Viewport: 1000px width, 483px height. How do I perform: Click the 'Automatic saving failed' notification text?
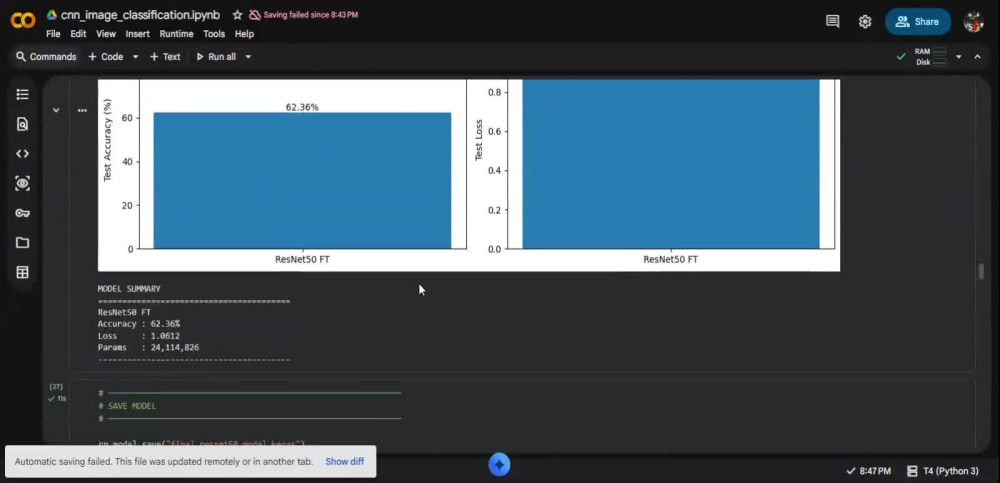(164, 461)
